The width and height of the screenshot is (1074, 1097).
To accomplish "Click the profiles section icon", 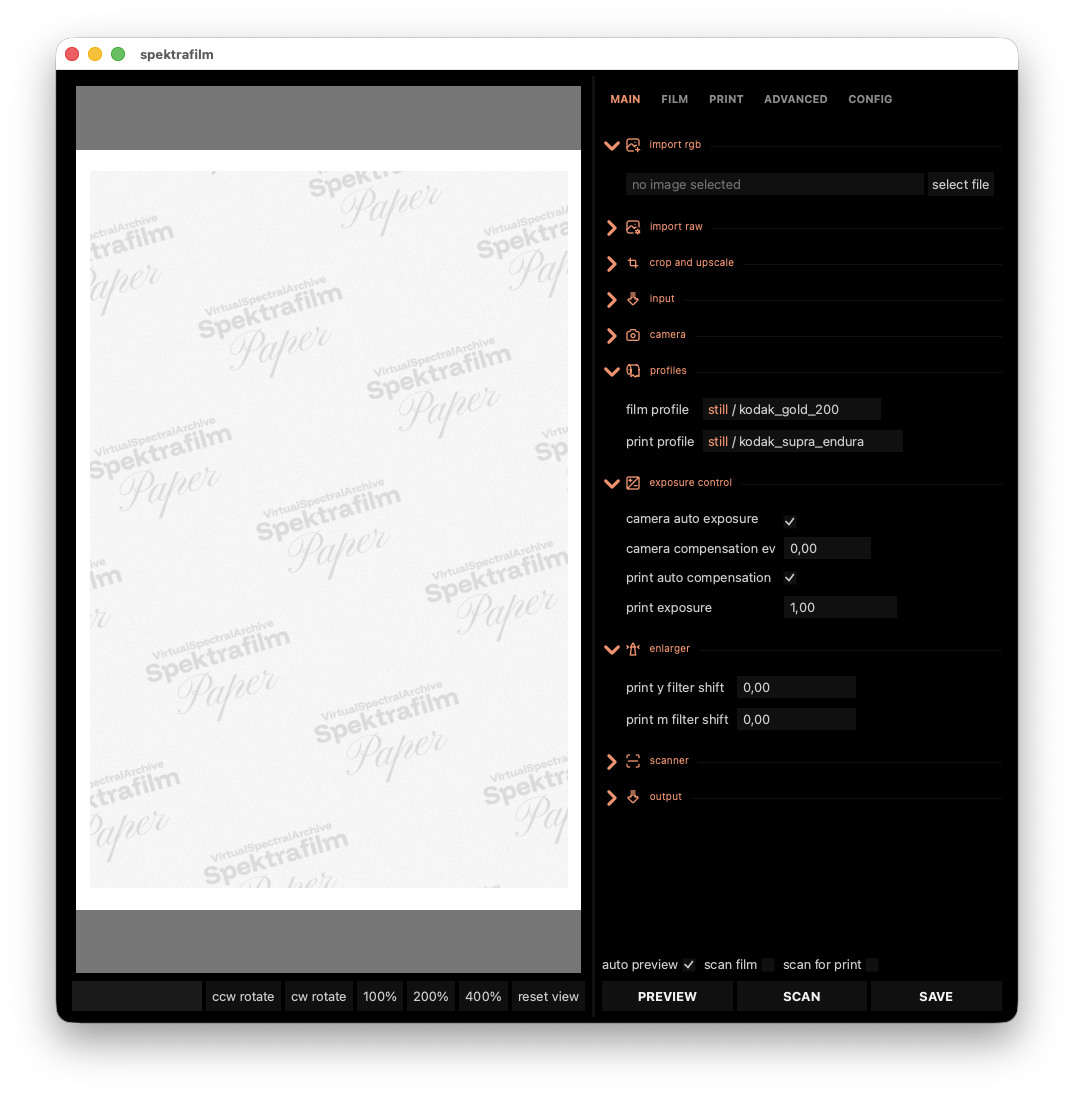I will (x=633, y=371).
